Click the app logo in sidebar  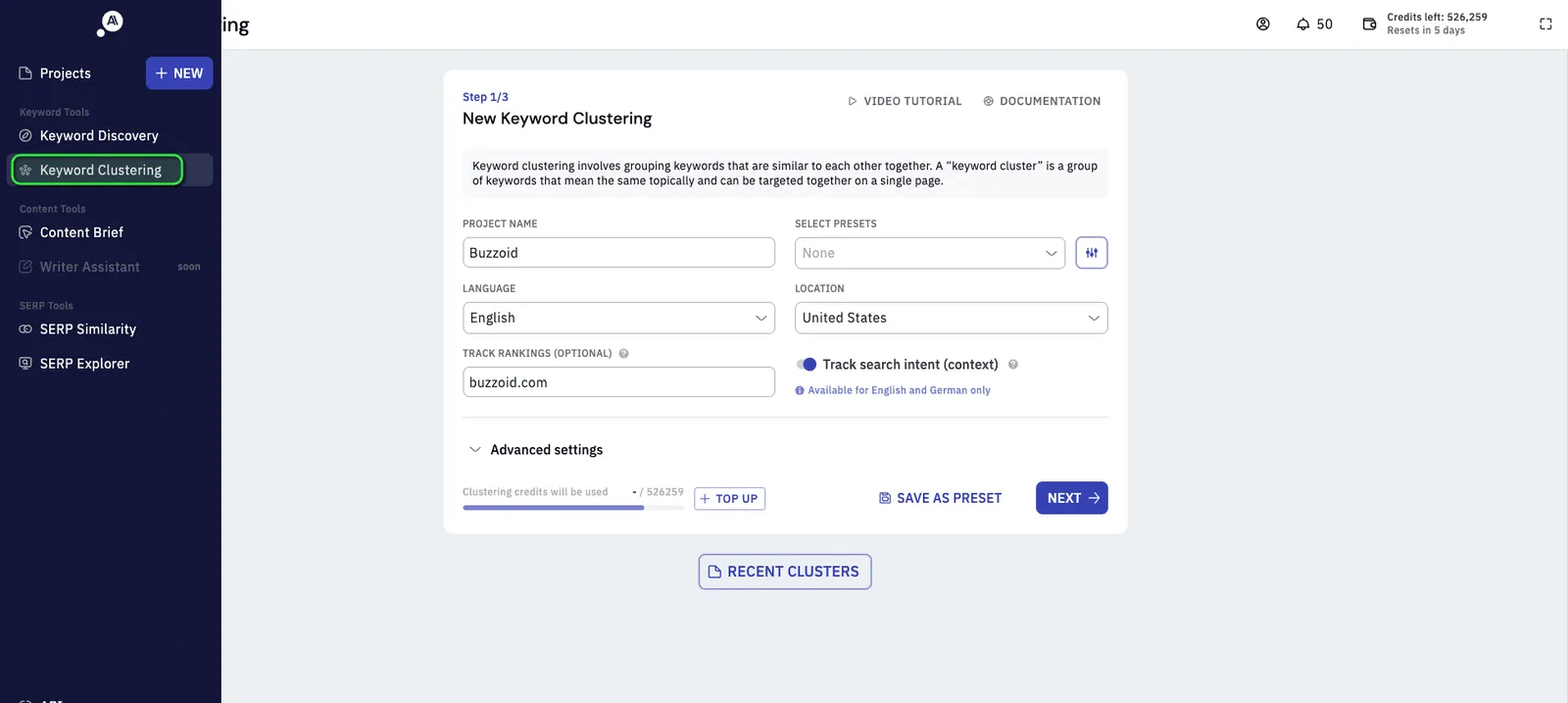(x=110, y=23)
